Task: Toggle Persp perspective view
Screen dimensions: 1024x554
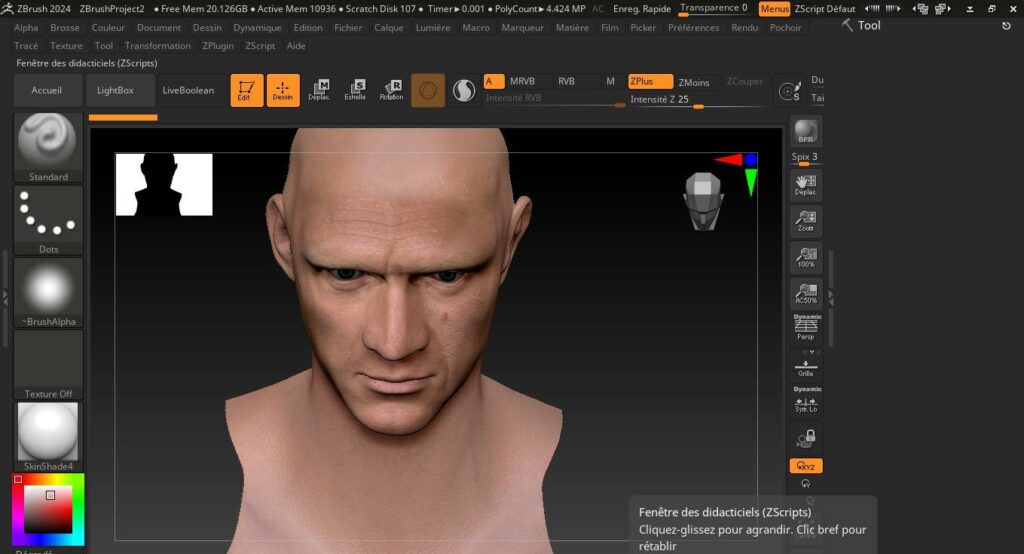Action: [805, 328]
